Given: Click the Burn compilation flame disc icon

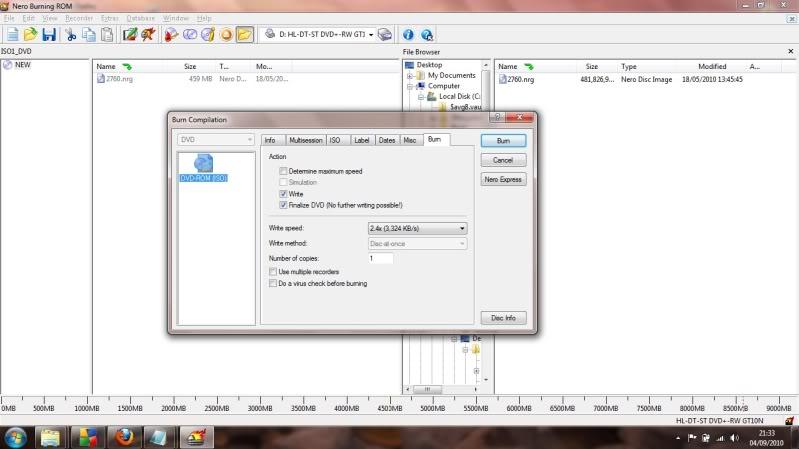Looking at the screenshot, I should 171,35.
